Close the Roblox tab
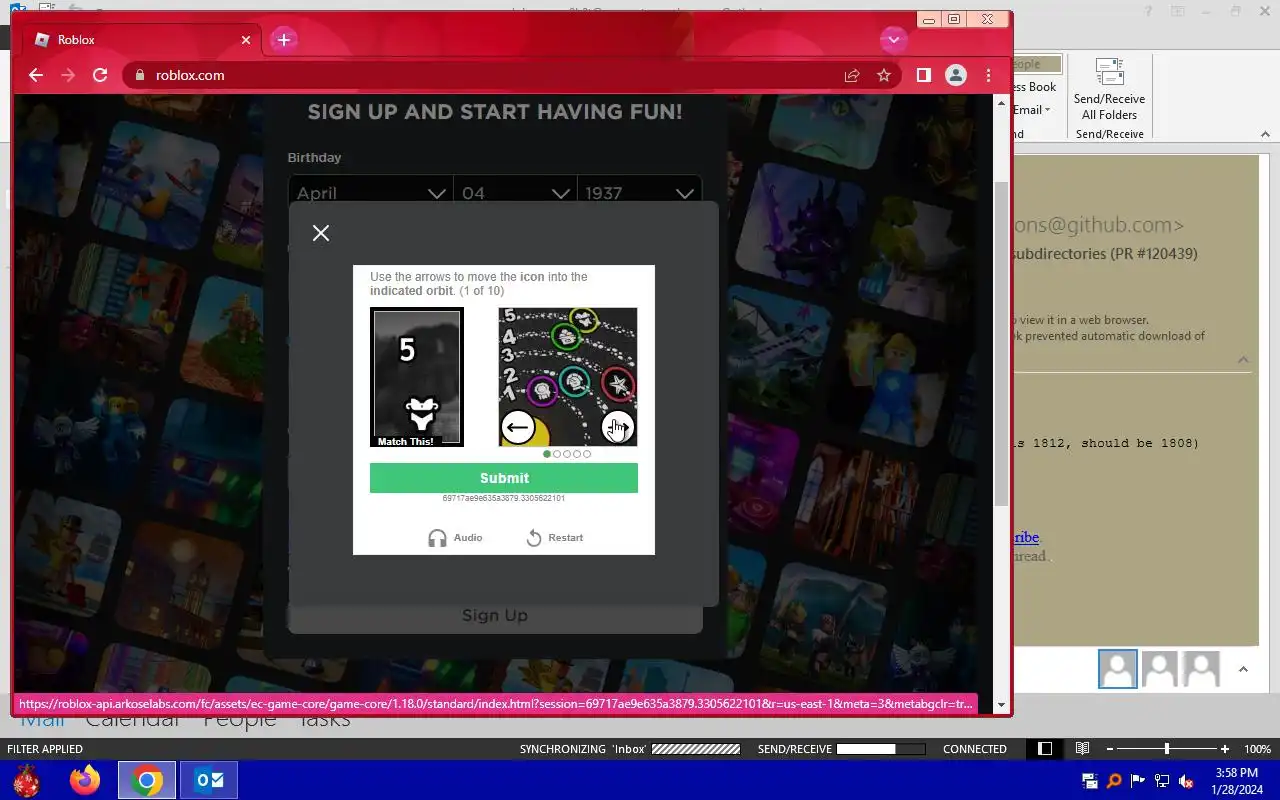1280x800 pixels. tap(246, 40)
